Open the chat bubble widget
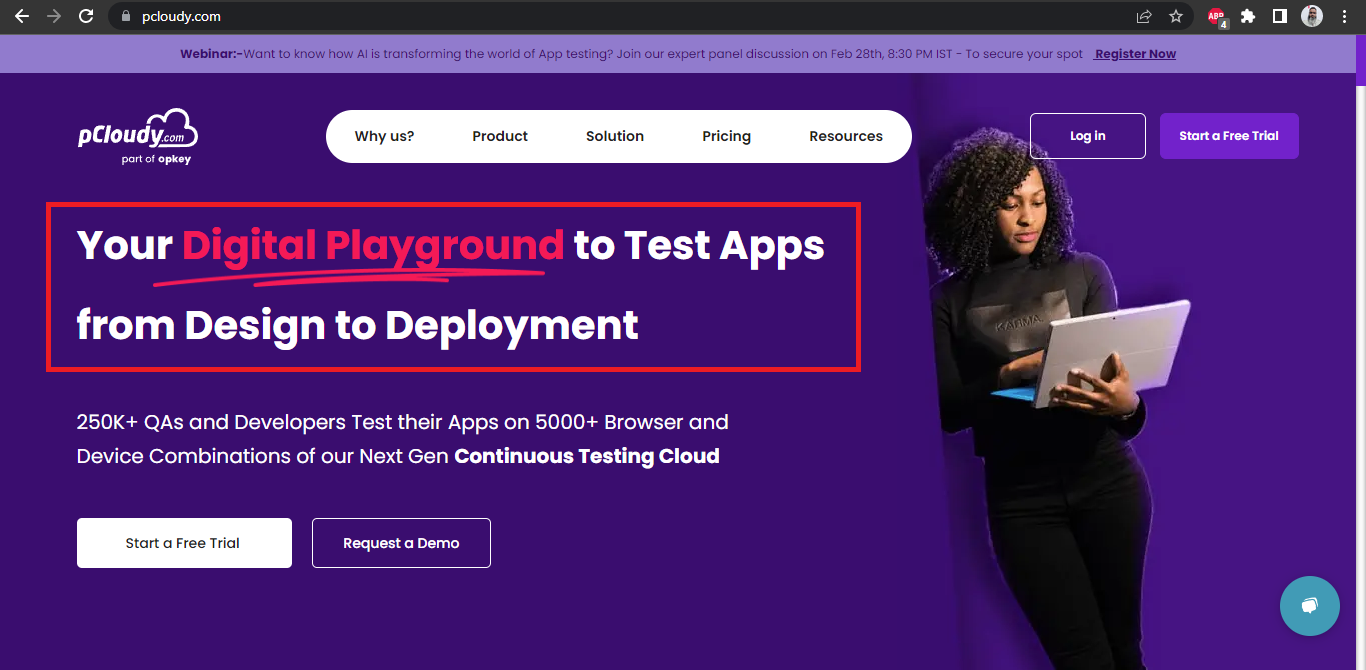1366x670 pixels. point(1309,606)
